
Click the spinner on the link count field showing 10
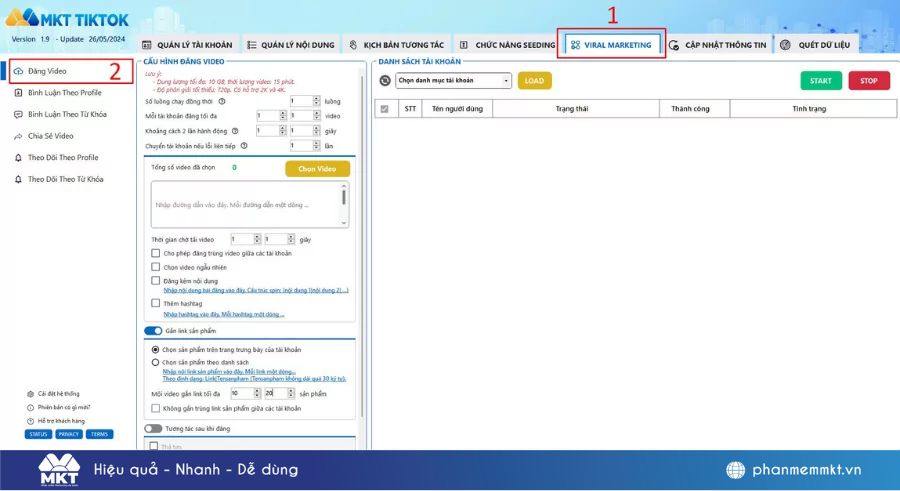coord(257,393)
